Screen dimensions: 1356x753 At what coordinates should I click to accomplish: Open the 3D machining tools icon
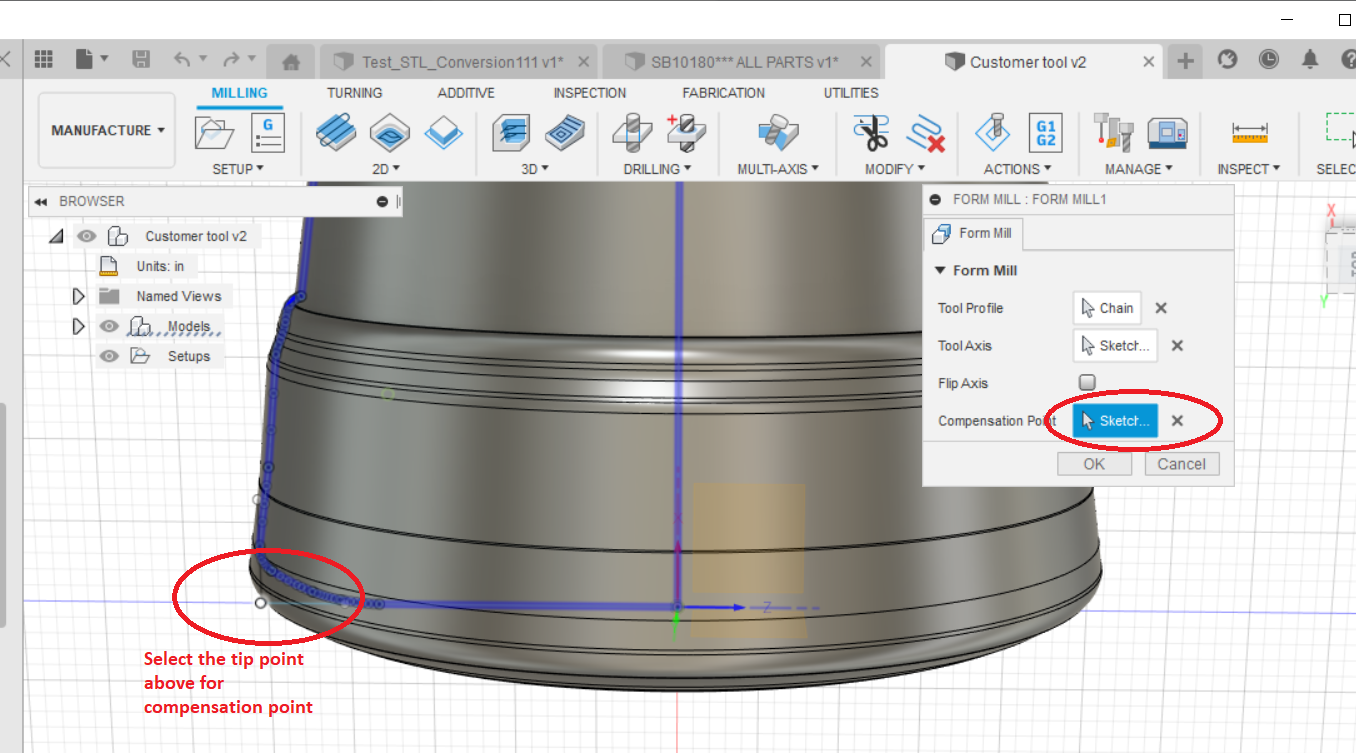pos(511,131)
